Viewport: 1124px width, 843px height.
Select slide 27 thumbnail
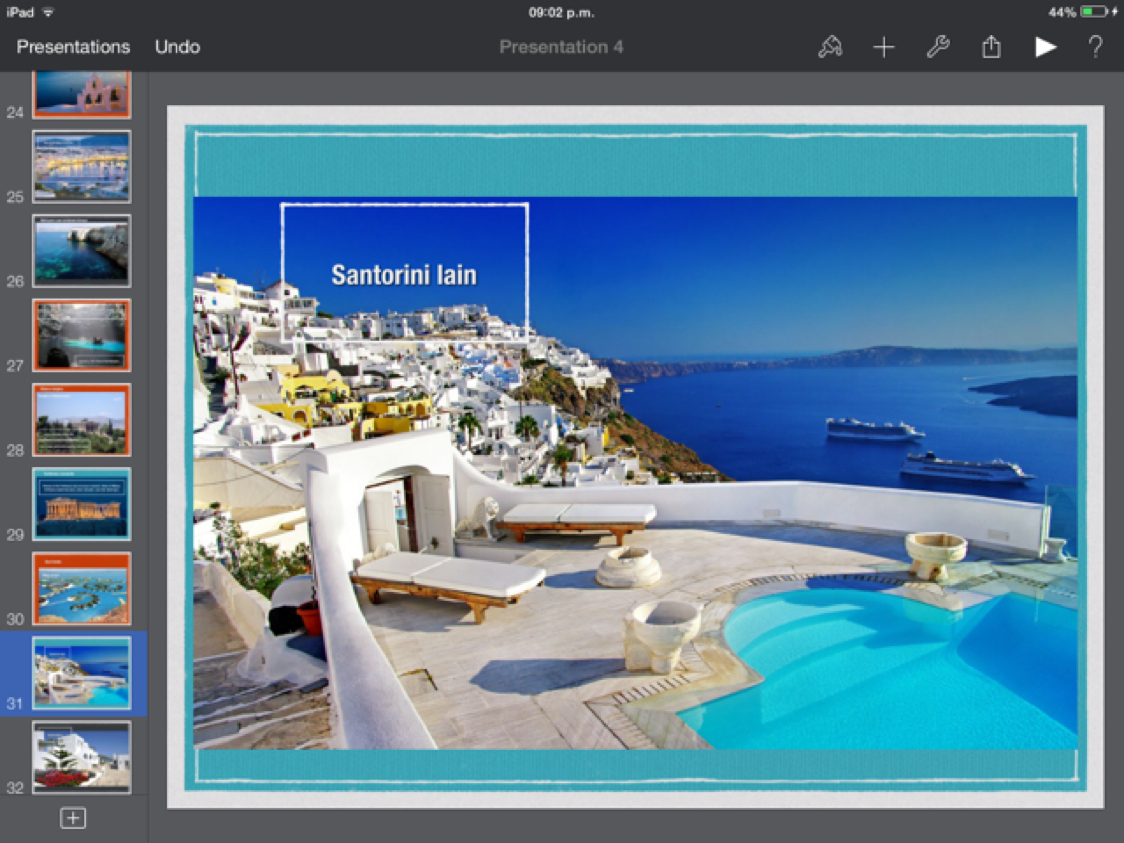pos(81,335)
